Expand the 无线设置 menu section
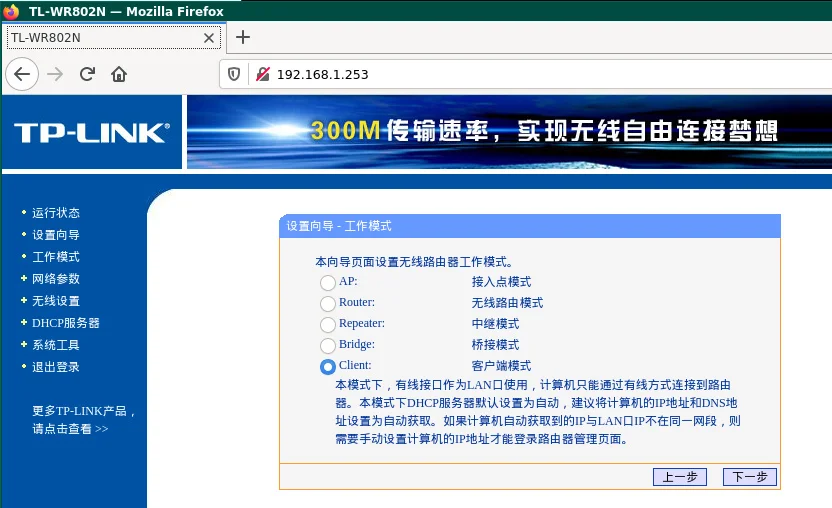 [55, 300]
